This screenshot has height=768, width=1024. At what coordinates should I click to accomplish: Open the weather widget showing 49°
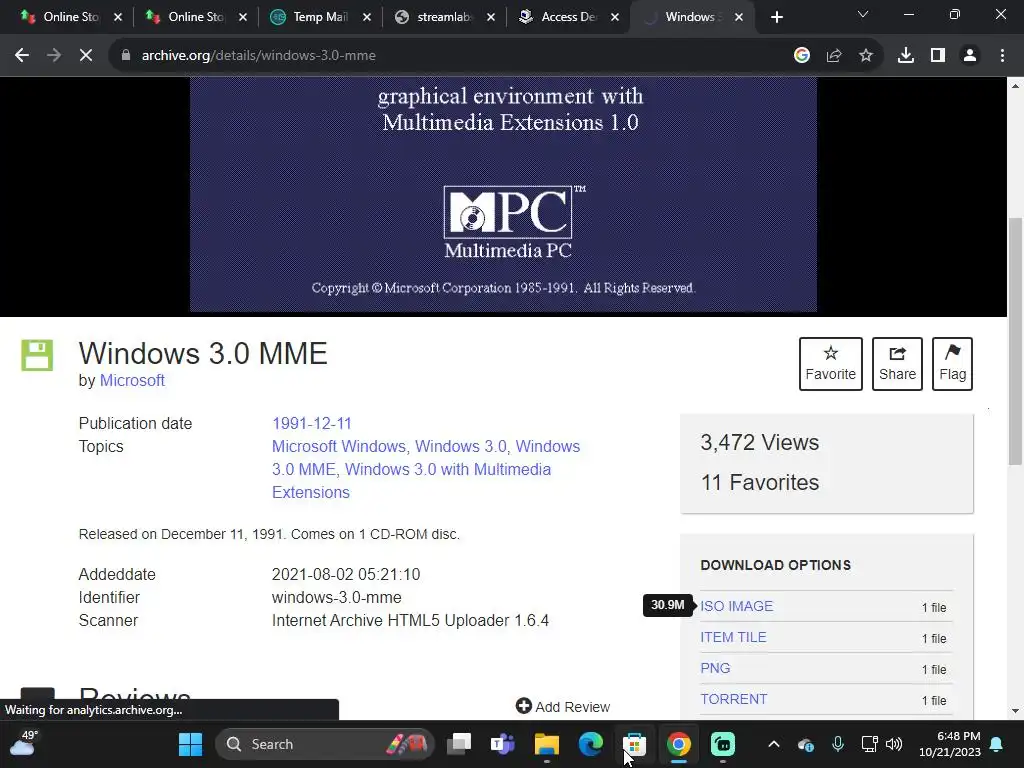pyautogui.click(x=24, y=743)
